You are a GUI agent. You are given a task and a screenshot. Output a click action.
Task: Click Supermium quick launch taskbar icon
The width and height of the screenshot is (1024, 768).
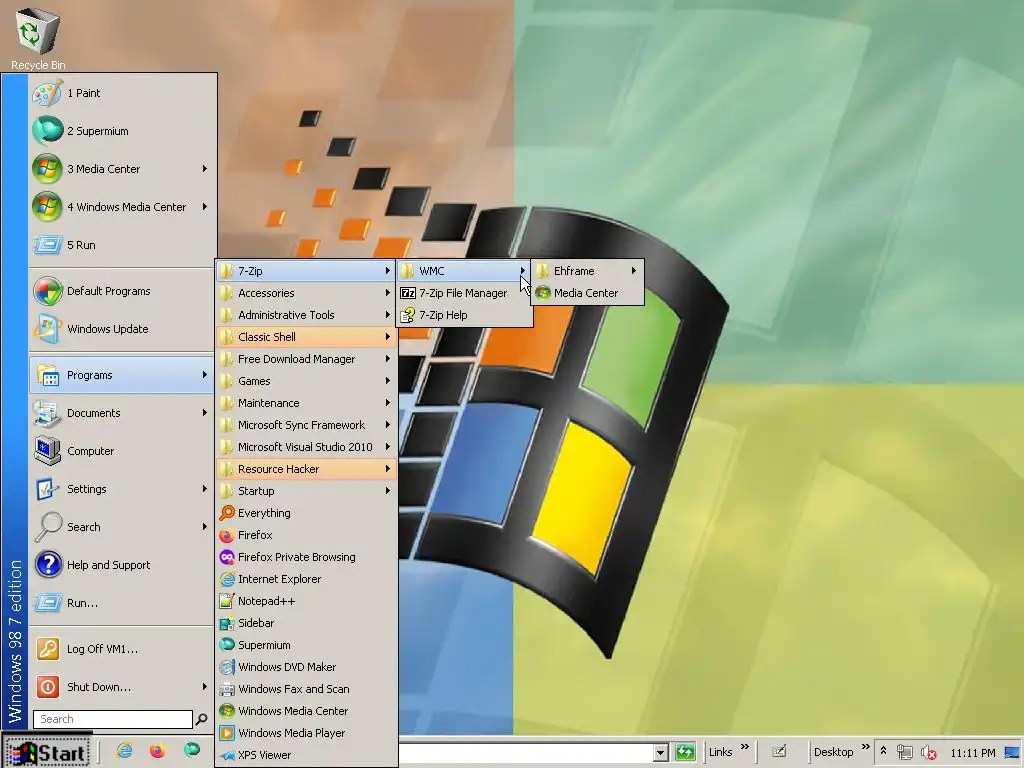[191, 750]
